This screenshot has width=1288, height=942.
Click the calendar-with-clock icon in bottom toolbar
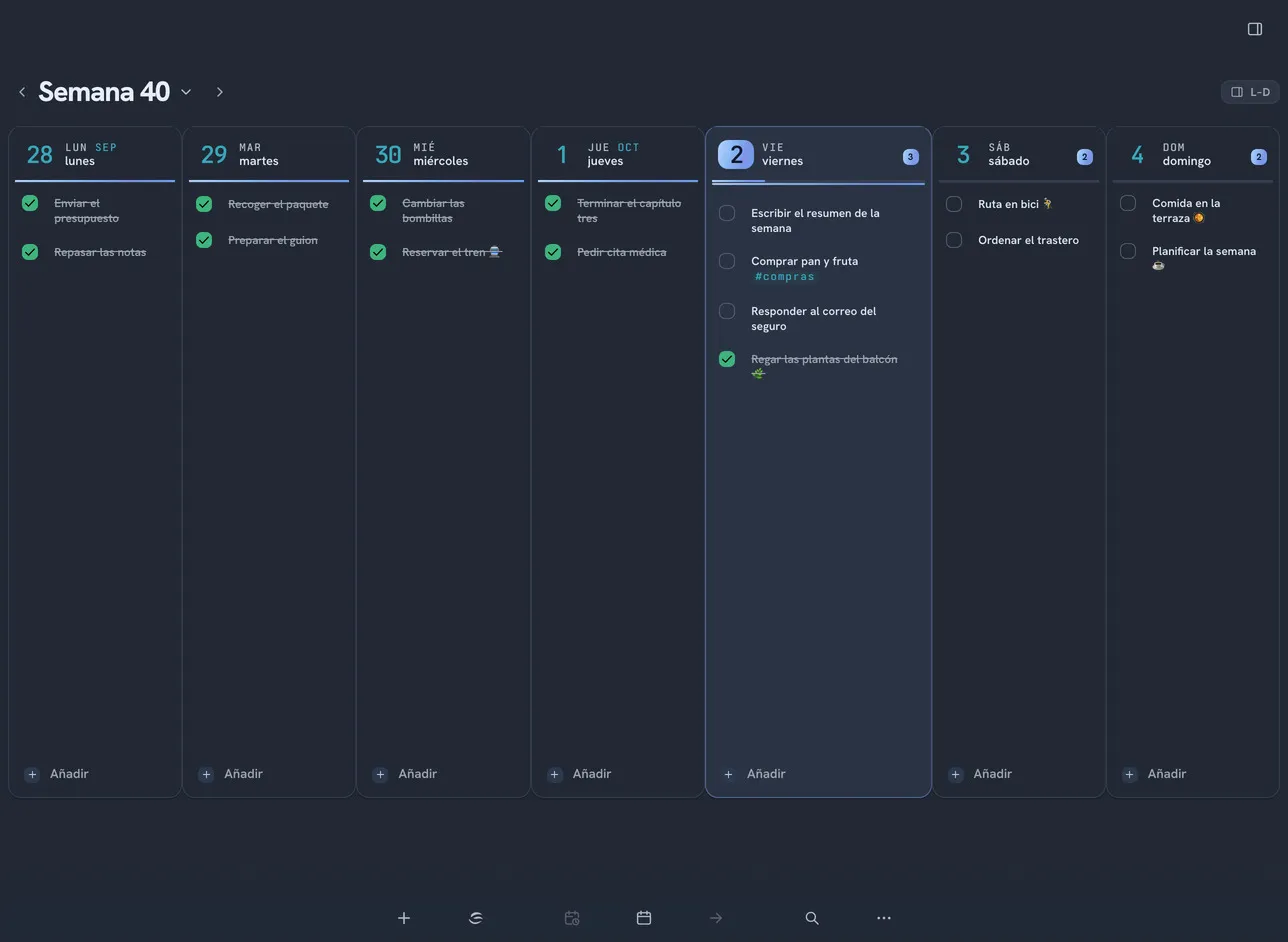572,918
